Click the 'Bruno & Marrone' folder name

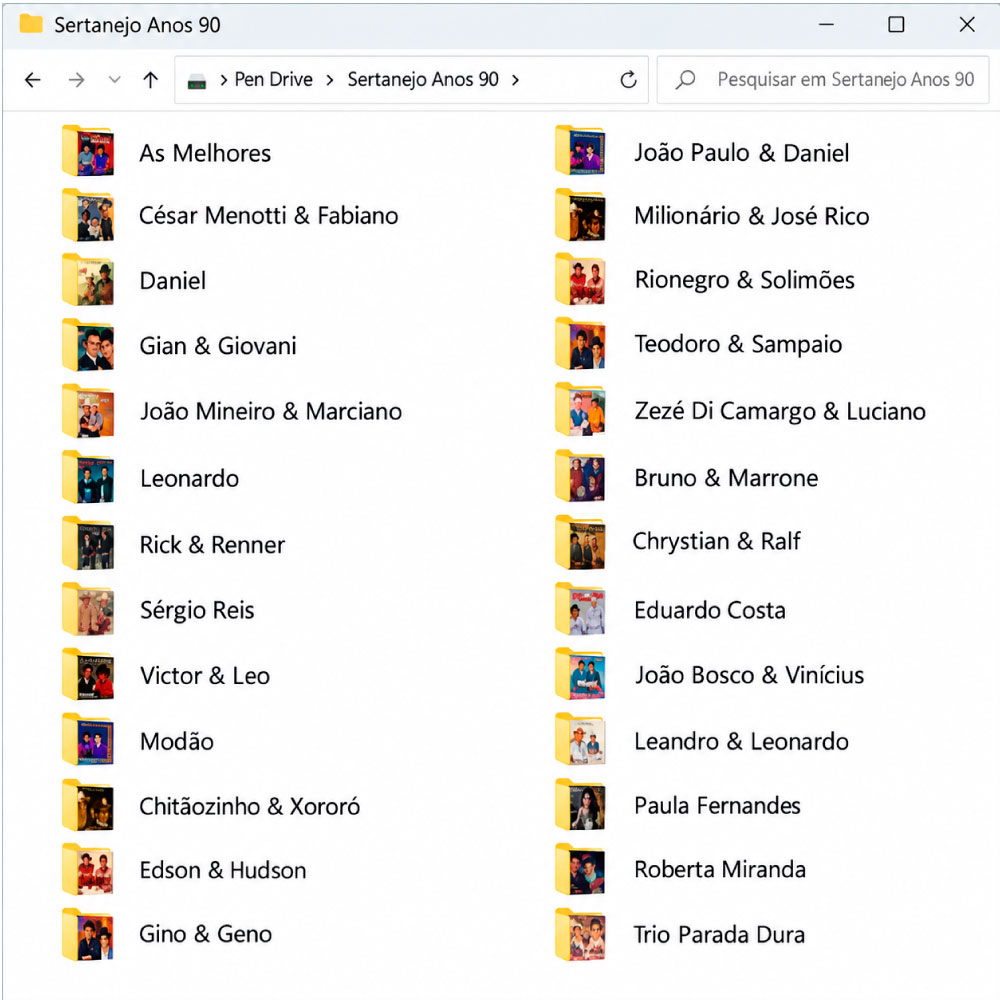726,478
